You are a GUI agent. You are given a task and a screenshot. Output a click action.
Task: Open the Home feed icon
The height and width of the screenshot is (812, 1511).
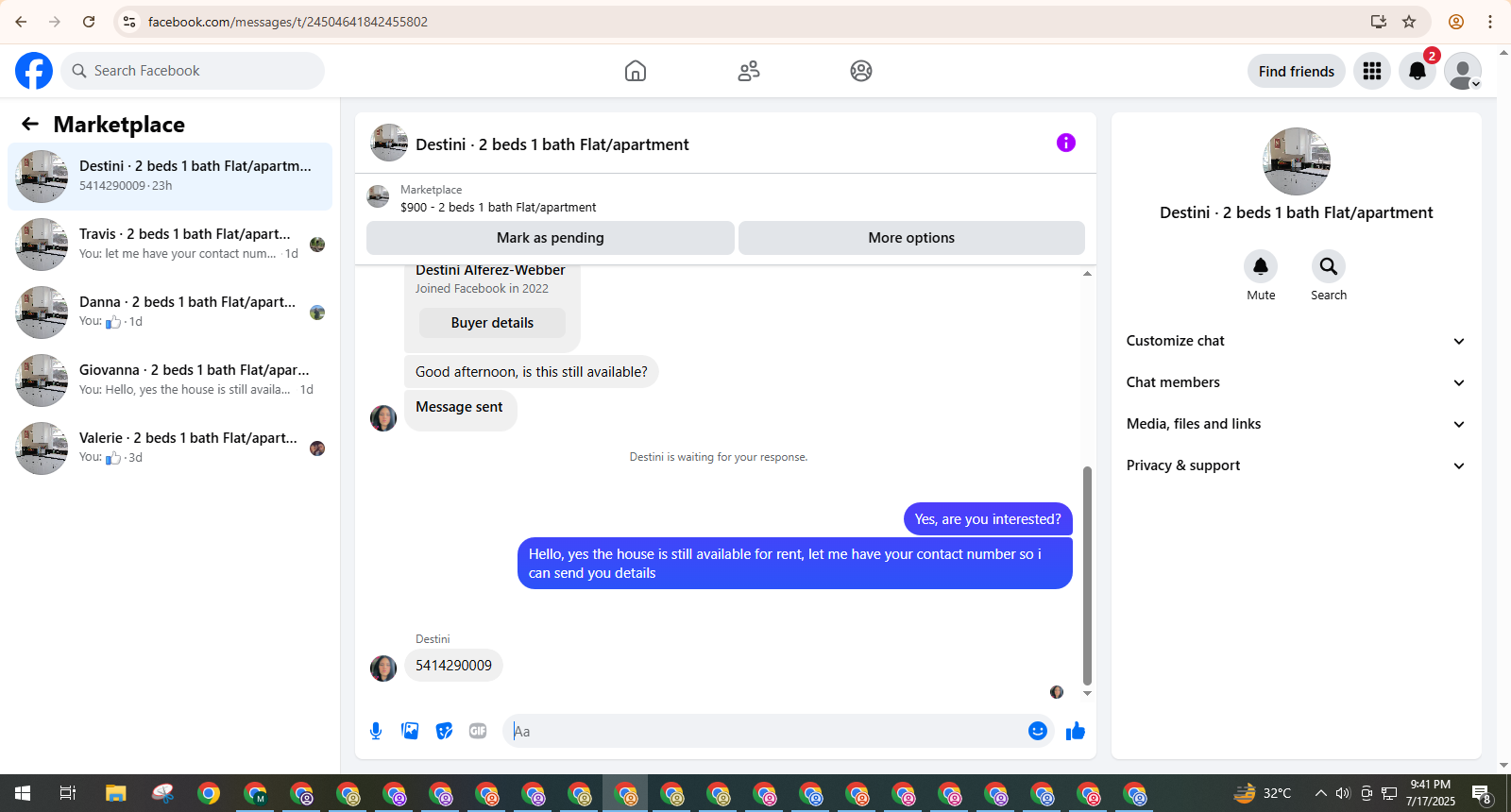click(636, 71)
